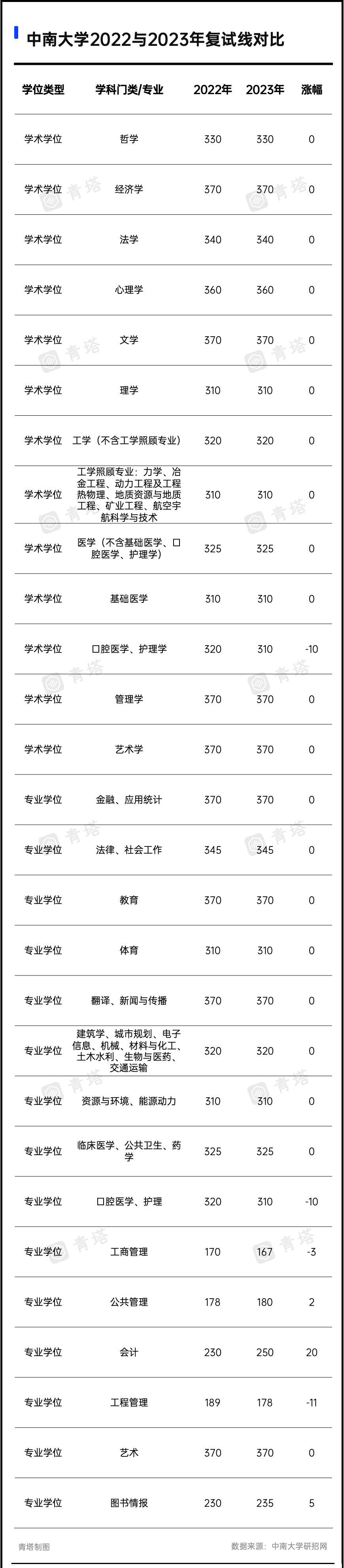Click the 涨幅 column header
Screen dimensions: 344x1568
pos(312,89)
